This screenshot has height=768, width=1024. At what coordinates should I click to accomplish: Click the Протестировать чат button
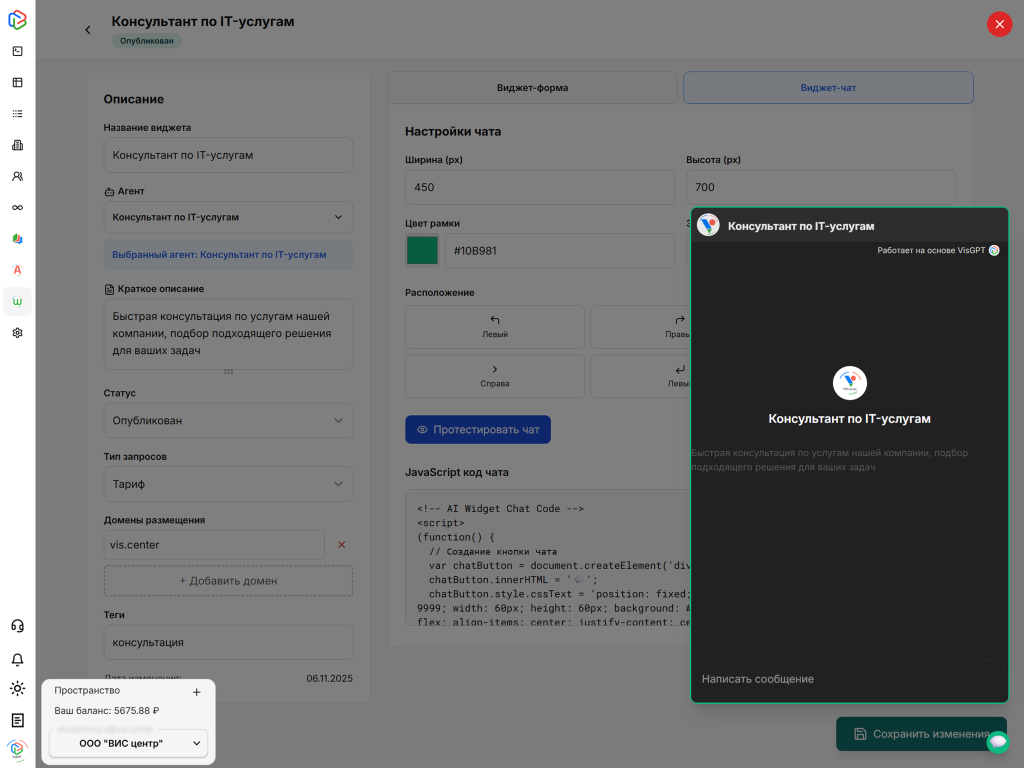477,430
